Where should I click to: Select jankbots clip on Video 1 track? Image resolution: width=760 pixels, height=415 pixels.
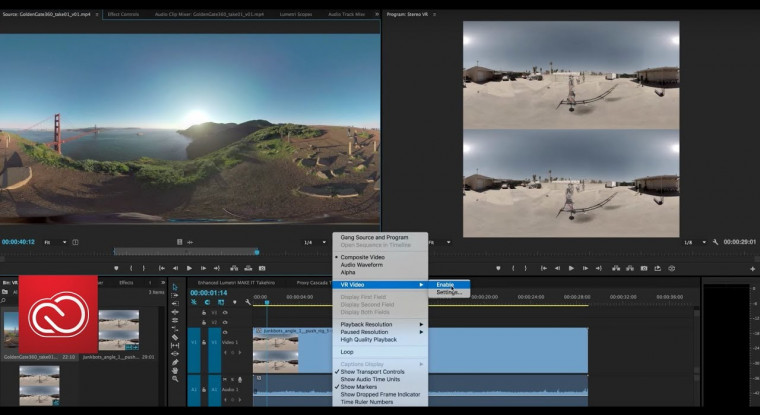[420, 351]
